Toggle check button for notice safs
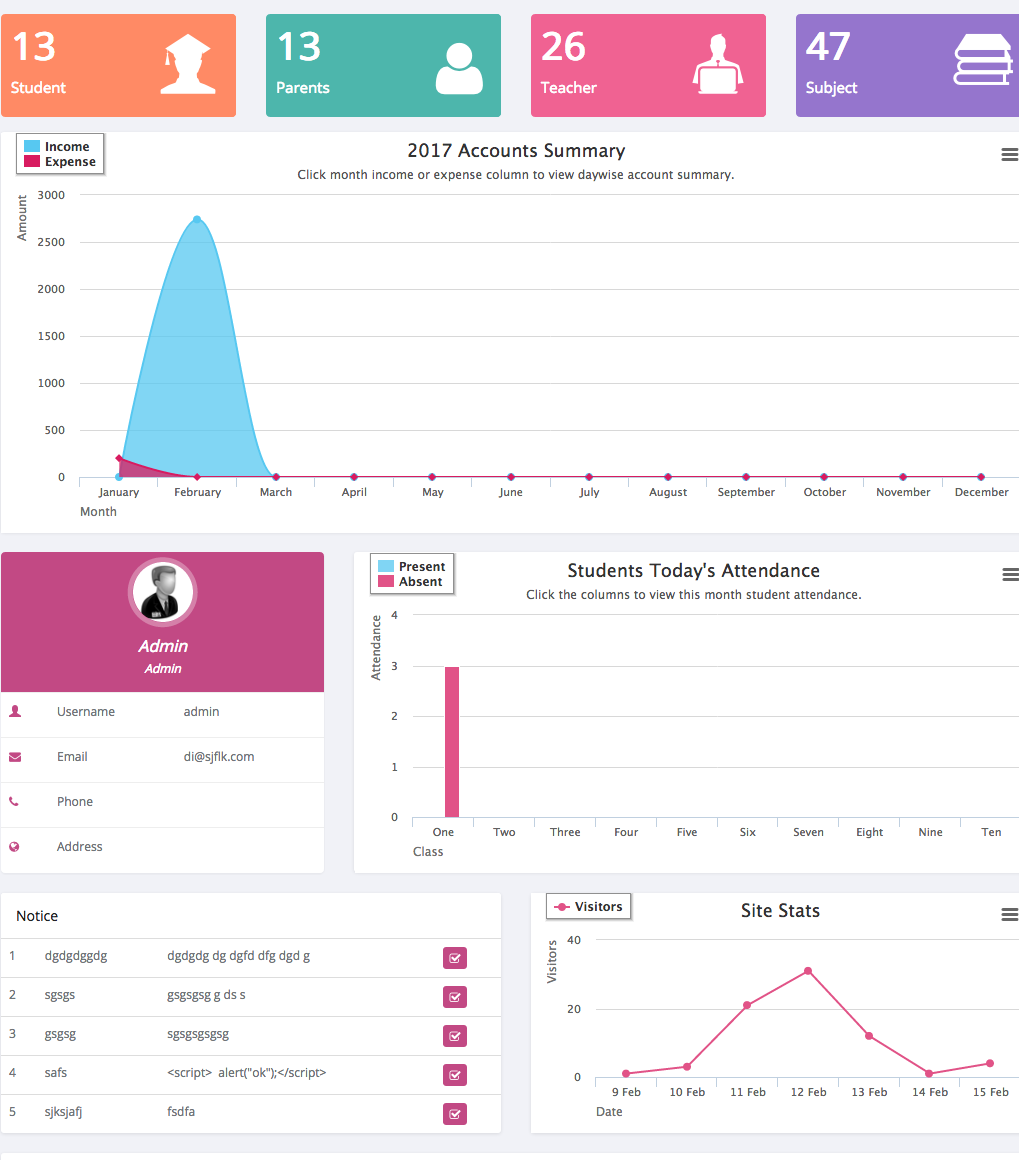This screenshot has width=1019, height=1160. tap(455, 1075)
